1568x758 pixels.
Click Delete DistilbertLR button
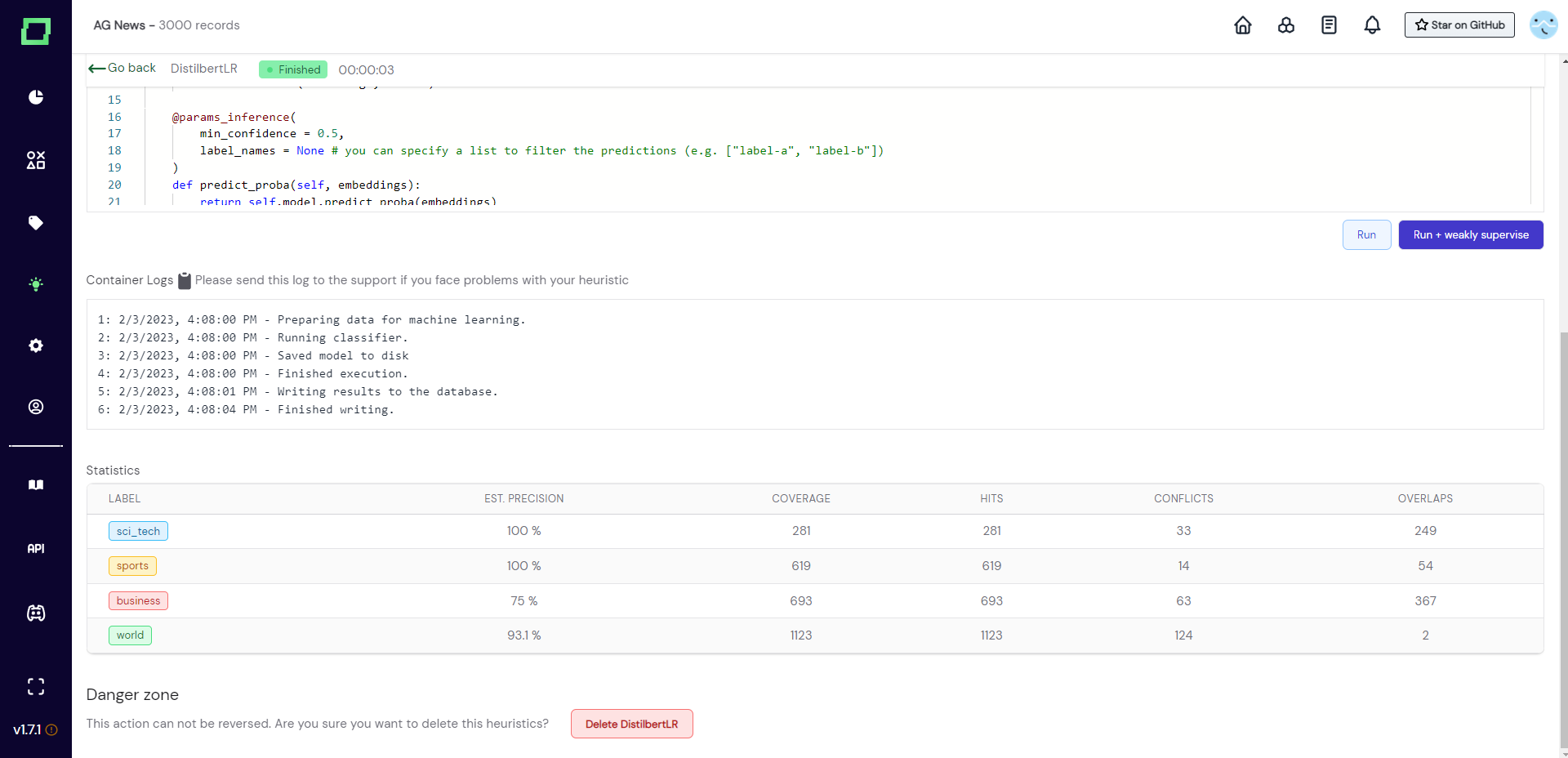(632, 725)
